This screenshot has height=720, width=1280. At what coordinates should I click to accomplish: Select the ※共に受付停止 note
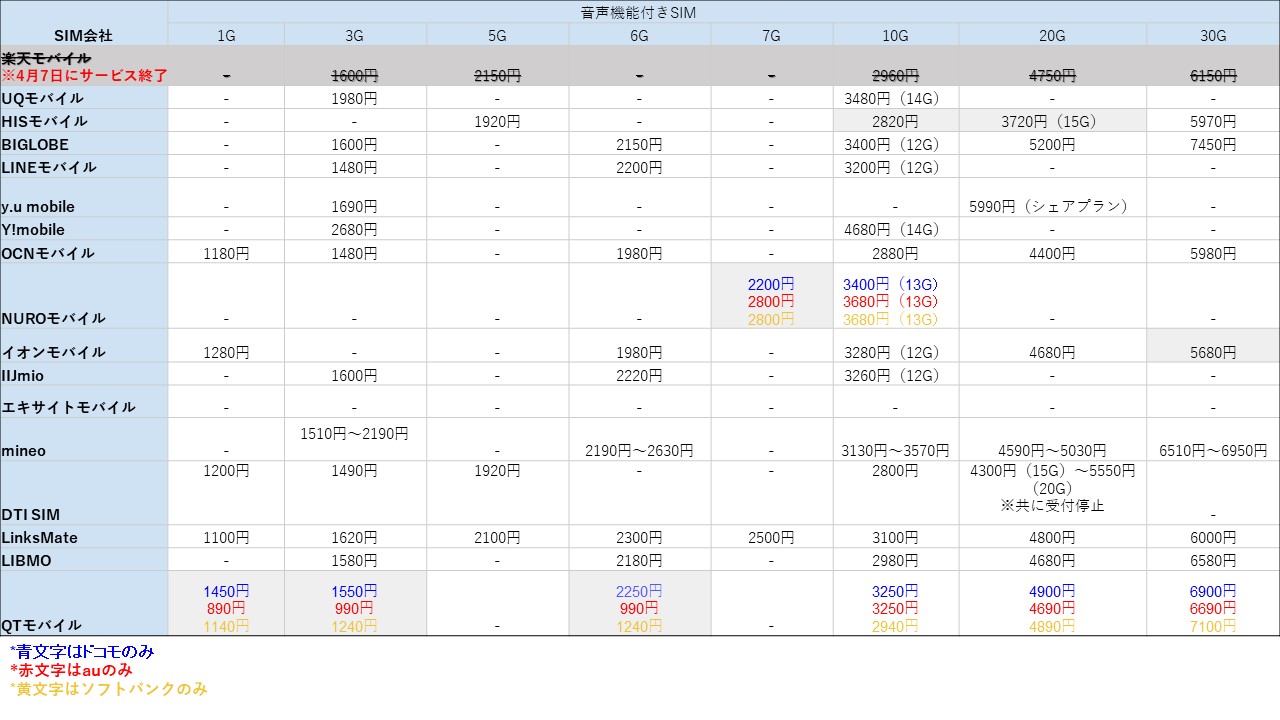click(x=1052, y=505)
